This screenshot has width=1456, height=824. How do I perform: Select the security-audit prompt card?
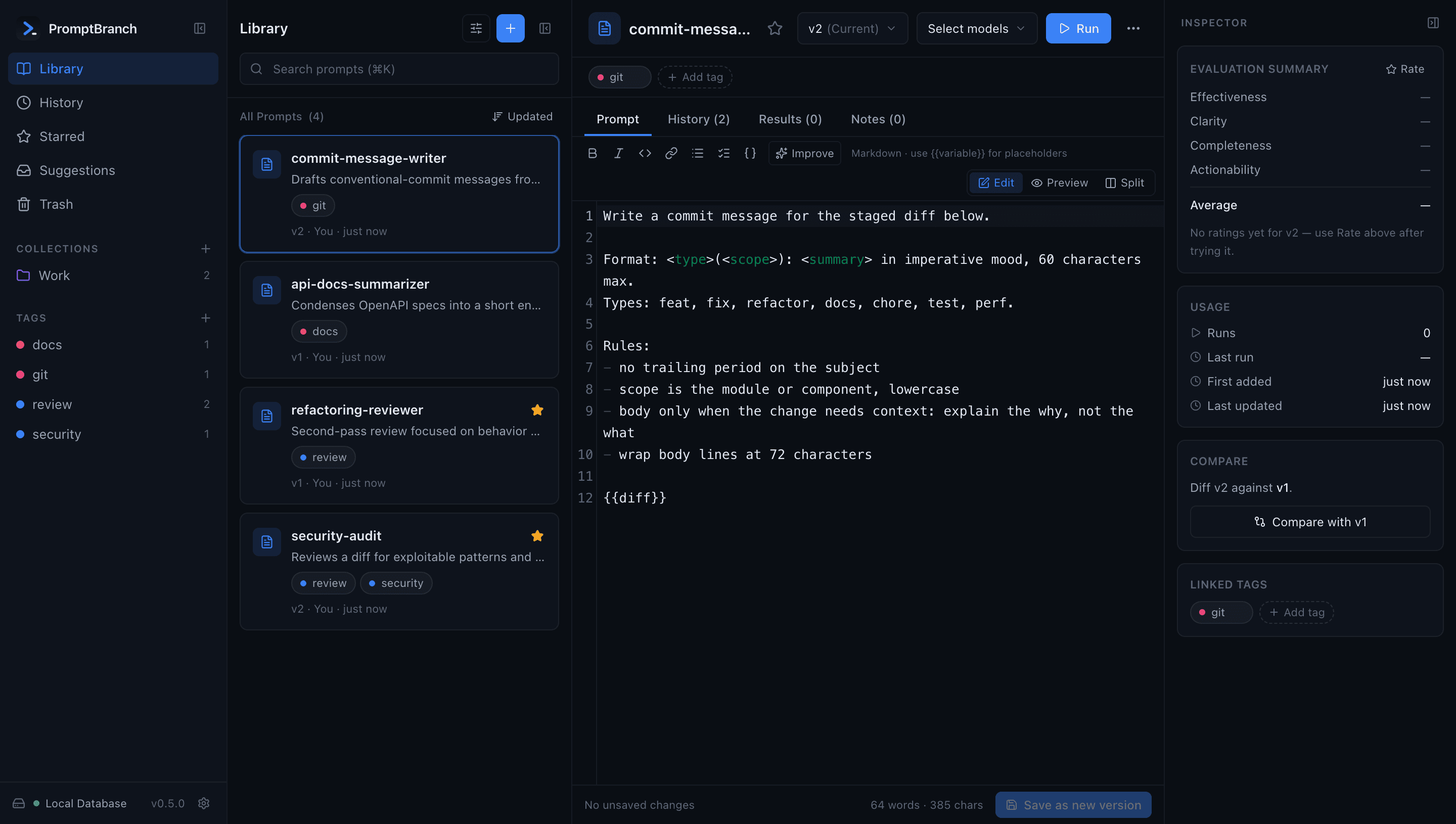(x=399, y=571)
